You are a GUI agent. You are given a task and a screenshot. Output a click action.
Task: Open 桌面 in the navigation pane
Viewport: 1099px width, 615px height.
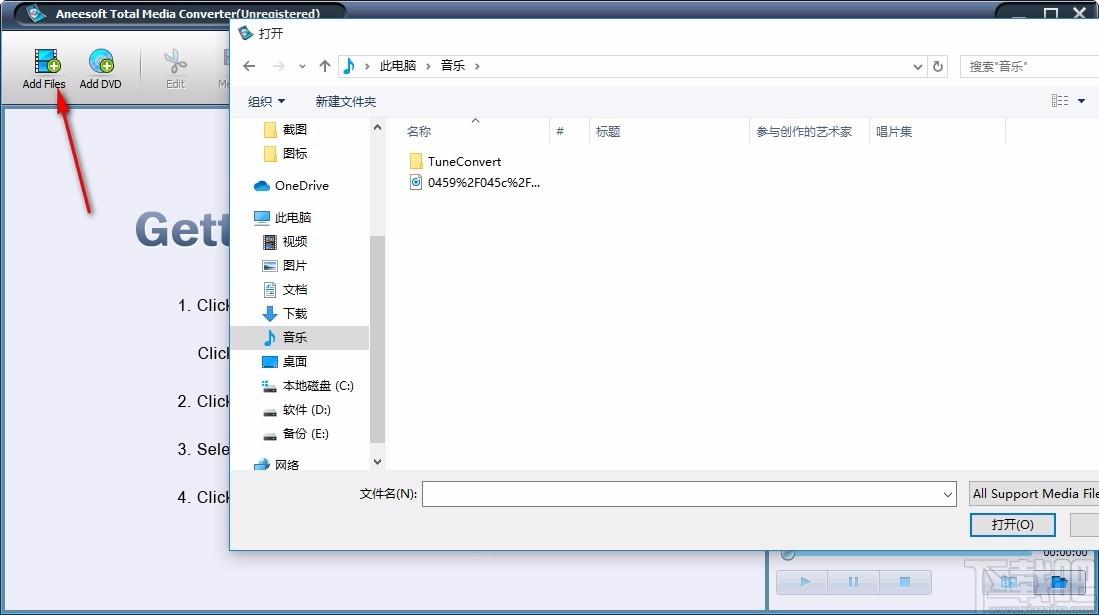[x=285, y=362]
